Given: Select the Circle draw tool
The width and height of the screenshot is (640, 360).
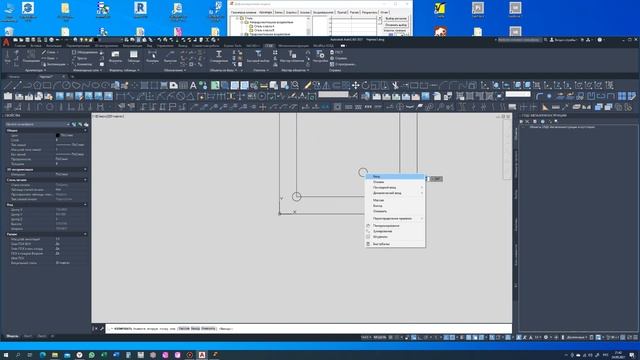Looking at the screenshot, I should click(67, 85).
